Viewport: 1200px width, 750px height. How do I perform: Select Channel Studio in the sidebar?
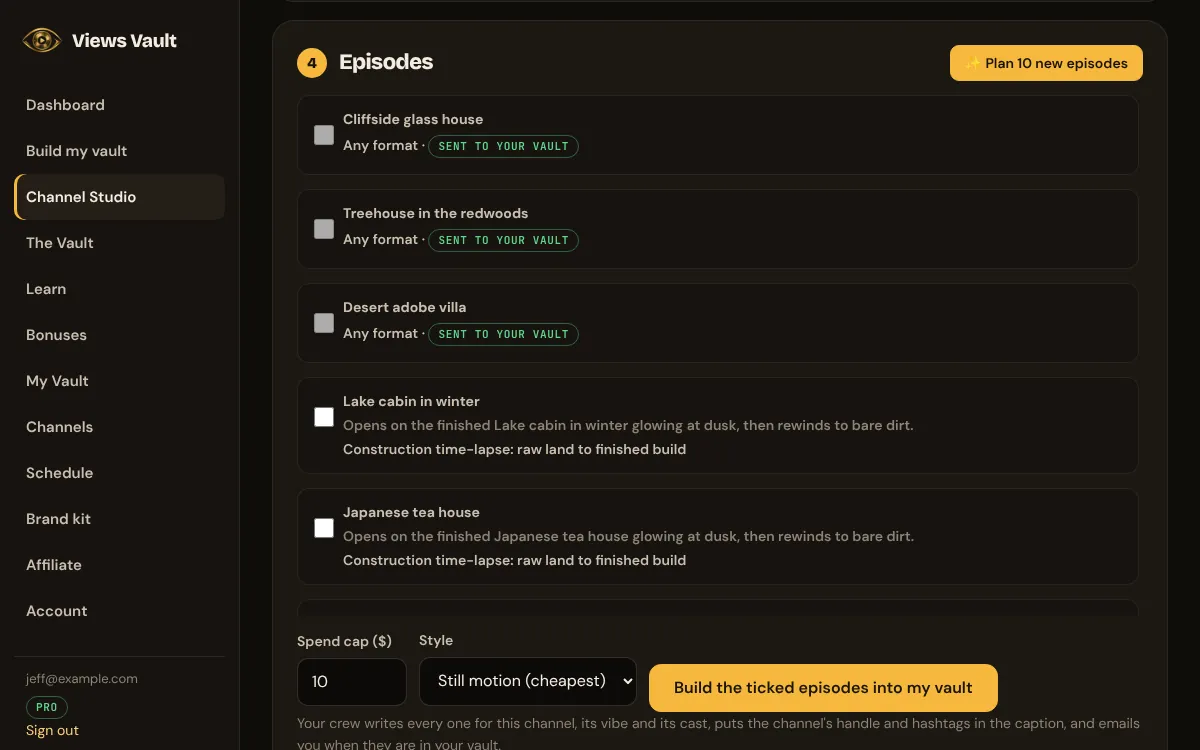point(119,197)
